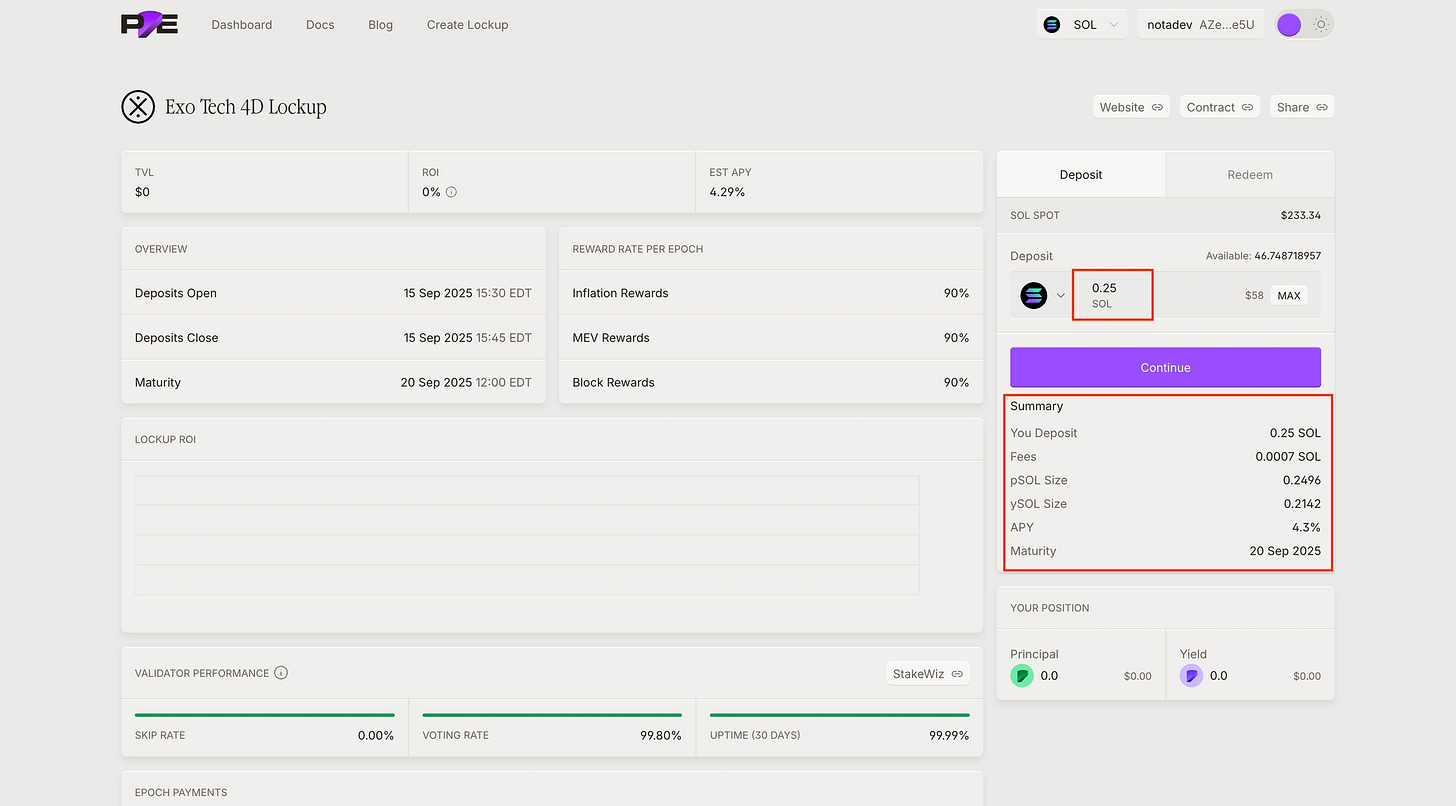Viewport: 1456px width, 806px height.
Task: Click the ROI info icon
Action: [451, 192]
